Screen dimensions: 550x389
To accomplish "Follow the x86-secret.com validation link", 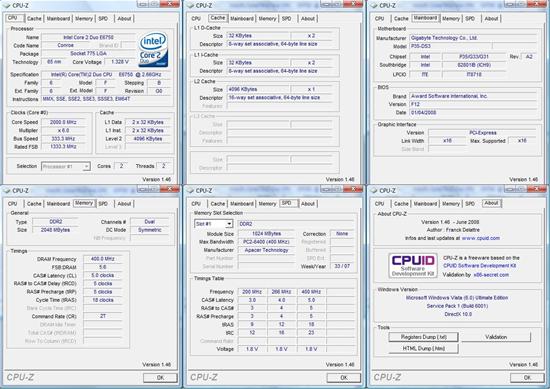I will [491, 275].
